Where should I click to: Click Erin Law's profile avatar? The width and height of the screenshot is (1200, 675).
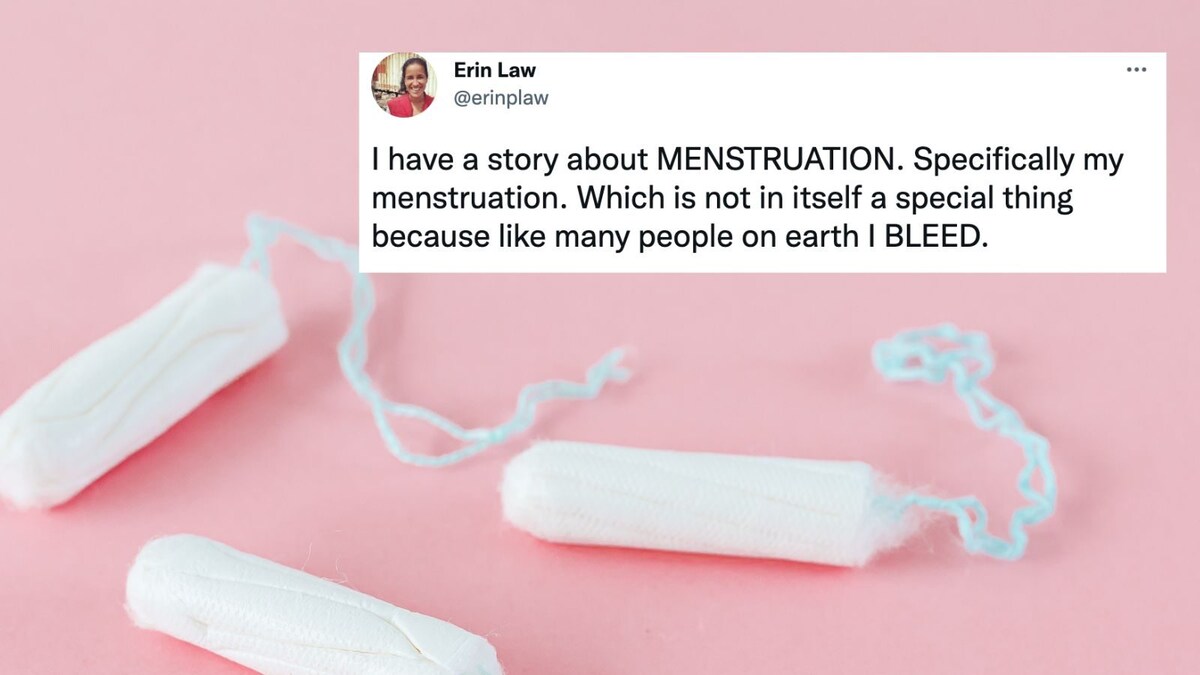pyautogui.click(x=404, y=85)
